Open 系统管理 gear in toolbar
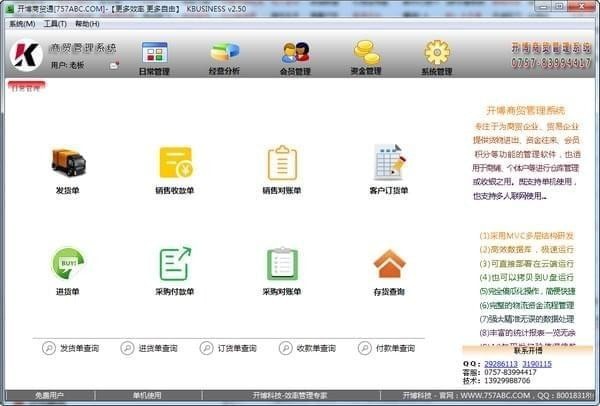Screen dimensions: 600x406 point(437,57)
